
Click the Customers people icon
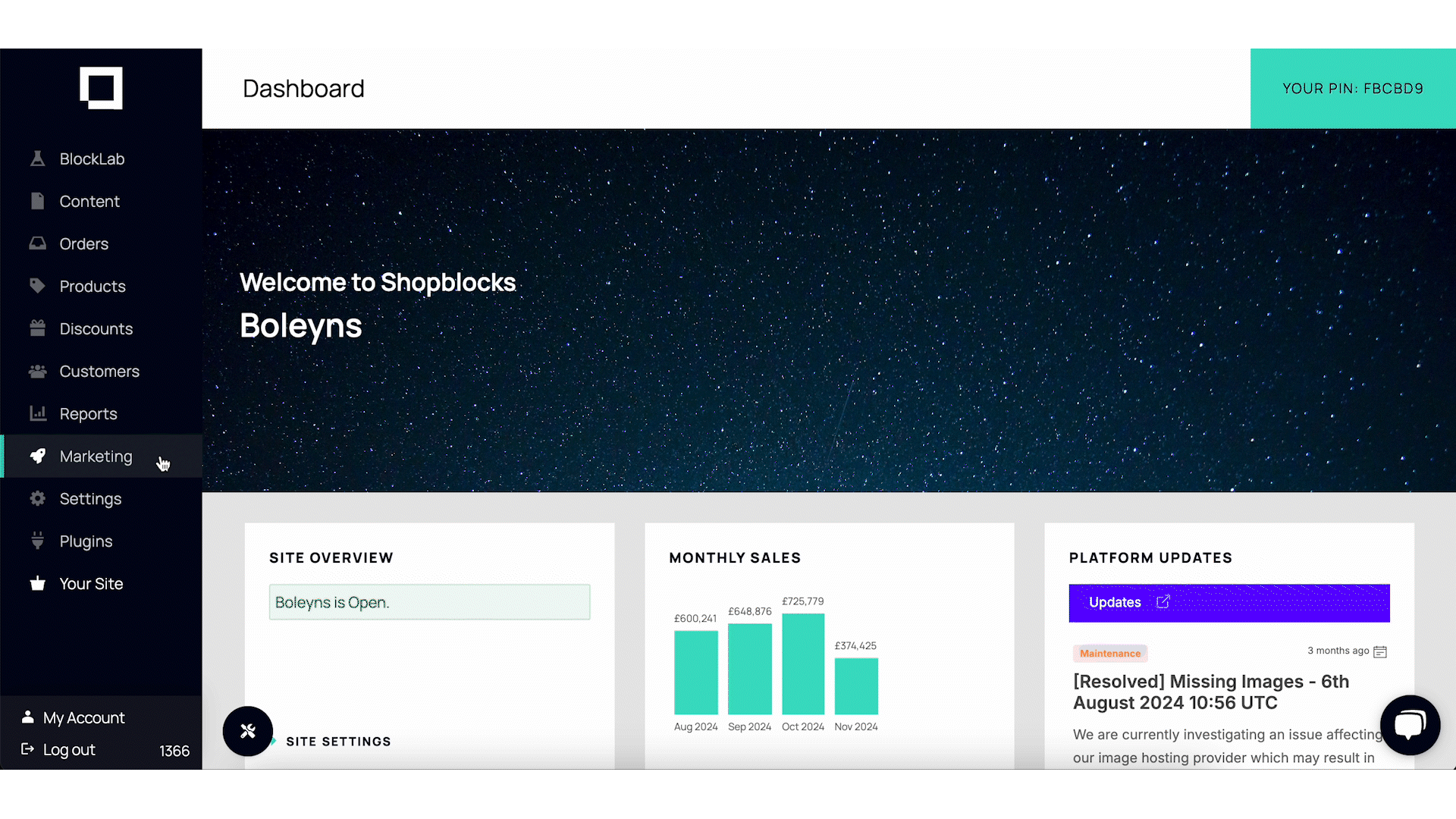(x=38, y=371)
